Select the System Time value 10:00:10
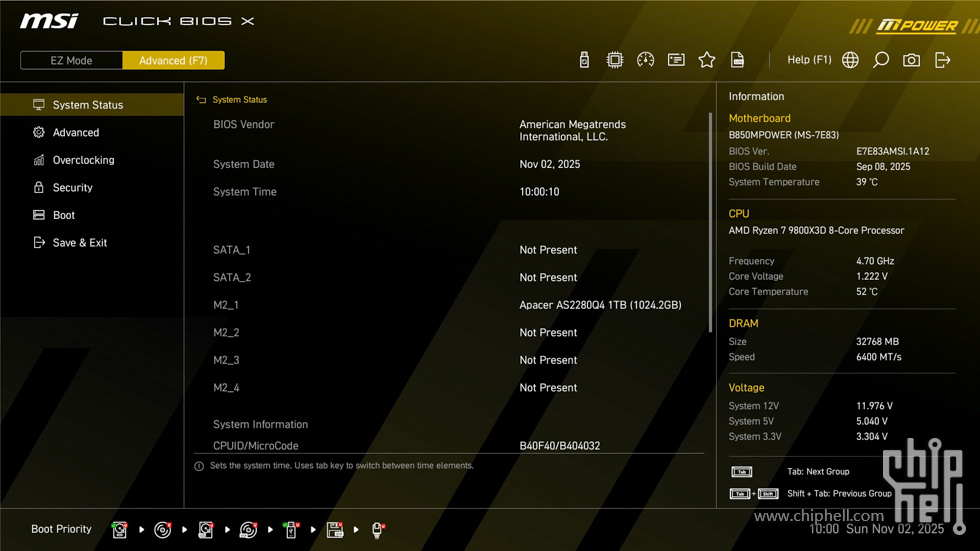The width and height of the screenshot is (980, 551). point(539,192)
